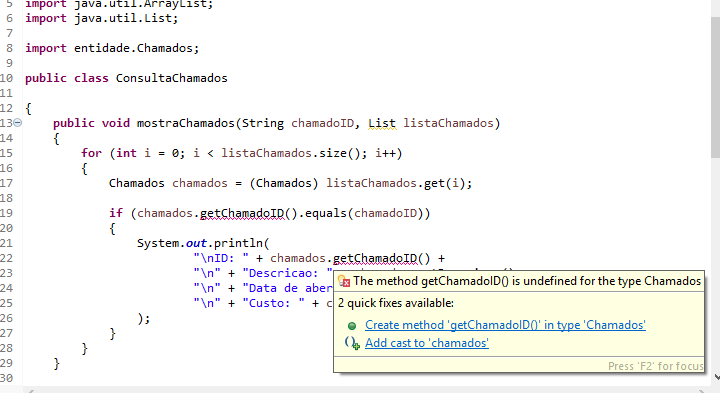Click line number 17 in gutter

(x=6, y=183)
